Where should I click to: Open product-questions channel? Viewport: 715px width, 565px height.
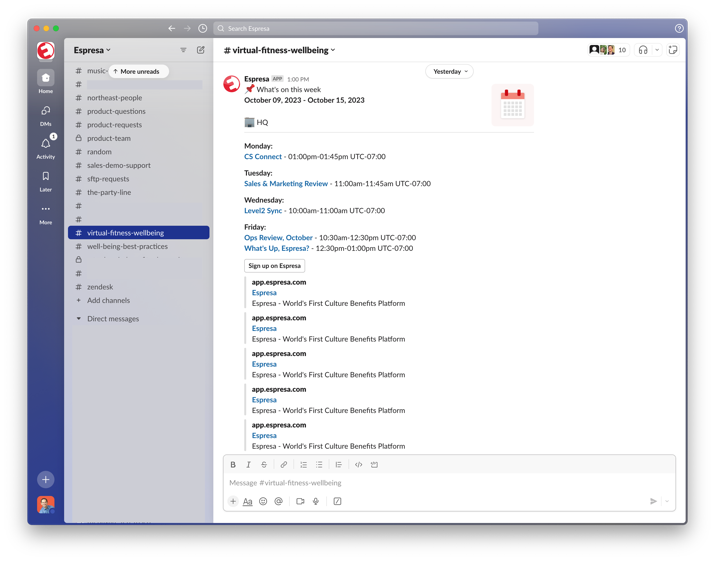point(139,111)
